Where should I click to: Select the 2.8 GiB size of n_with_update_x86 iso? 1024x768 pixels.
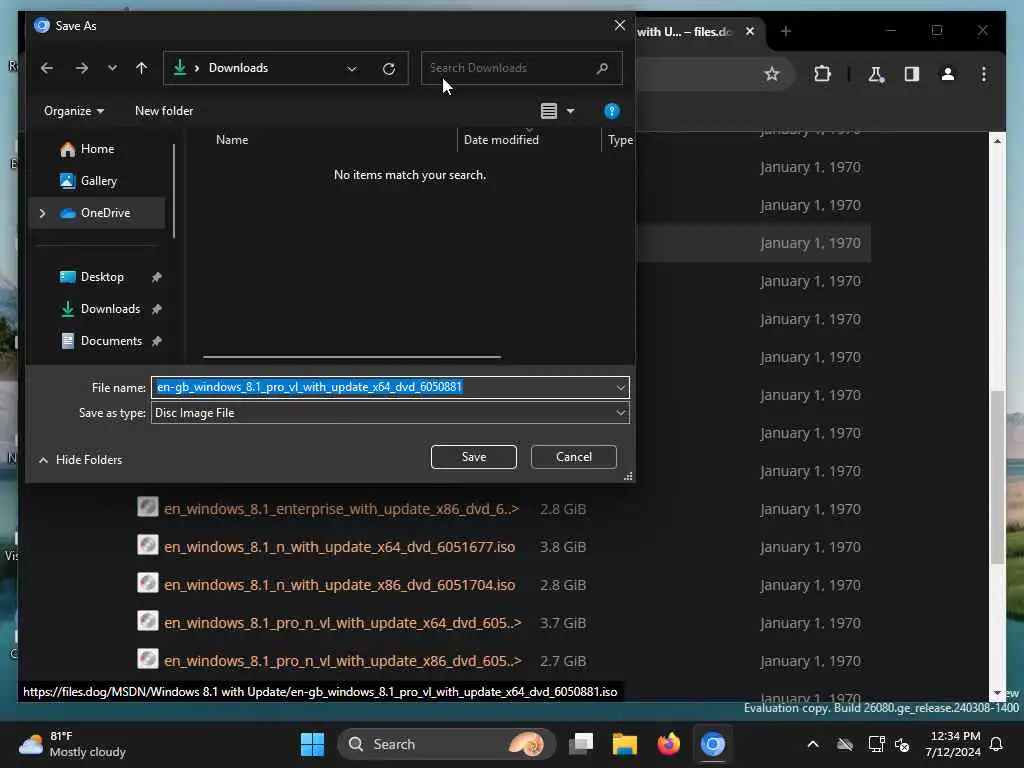[x=562, y=585]
